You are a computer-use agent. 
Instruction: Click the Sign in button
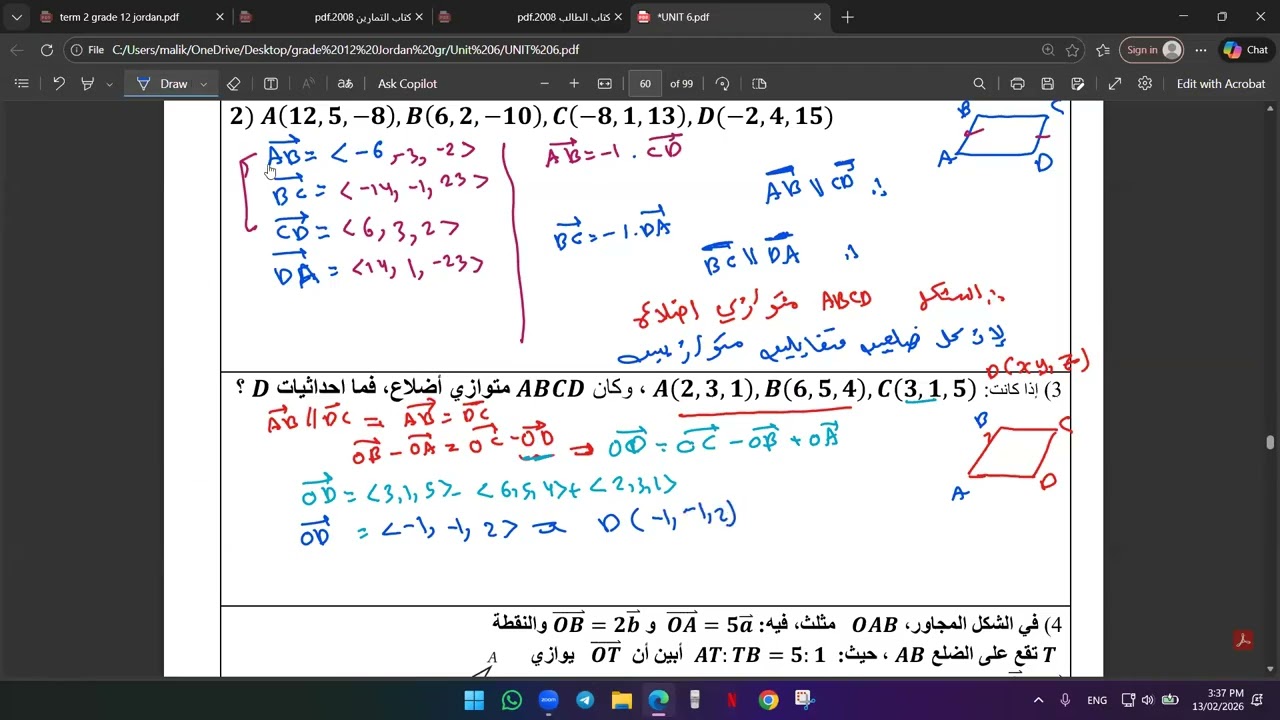coord(1152,50)
